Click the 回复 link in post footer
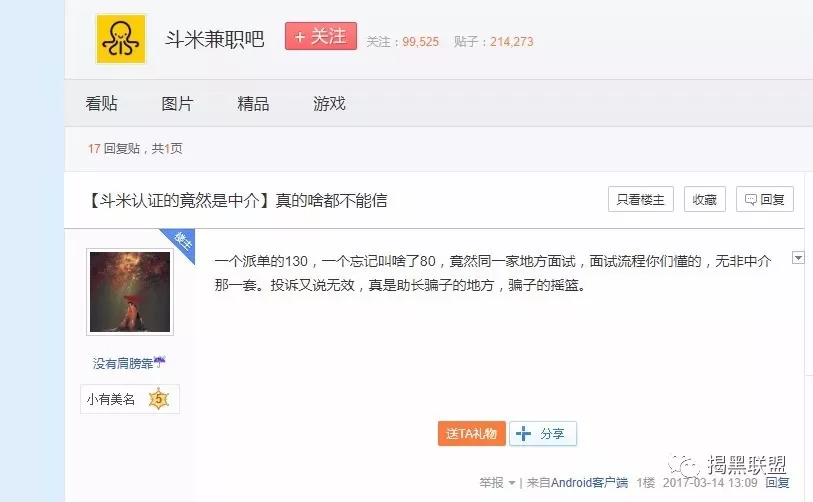This screenshot has height=502, width=813. [x=777, y=483]
